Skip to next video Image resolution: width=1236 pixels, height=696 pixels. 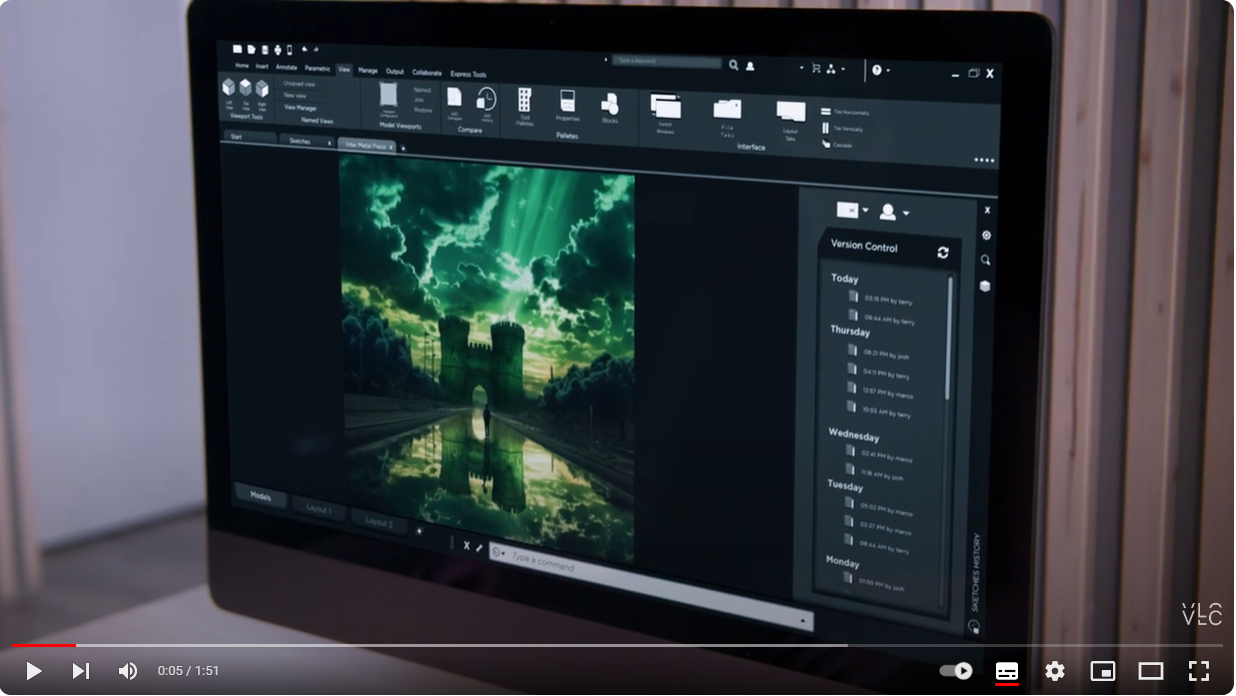click(x=81, y=671)
